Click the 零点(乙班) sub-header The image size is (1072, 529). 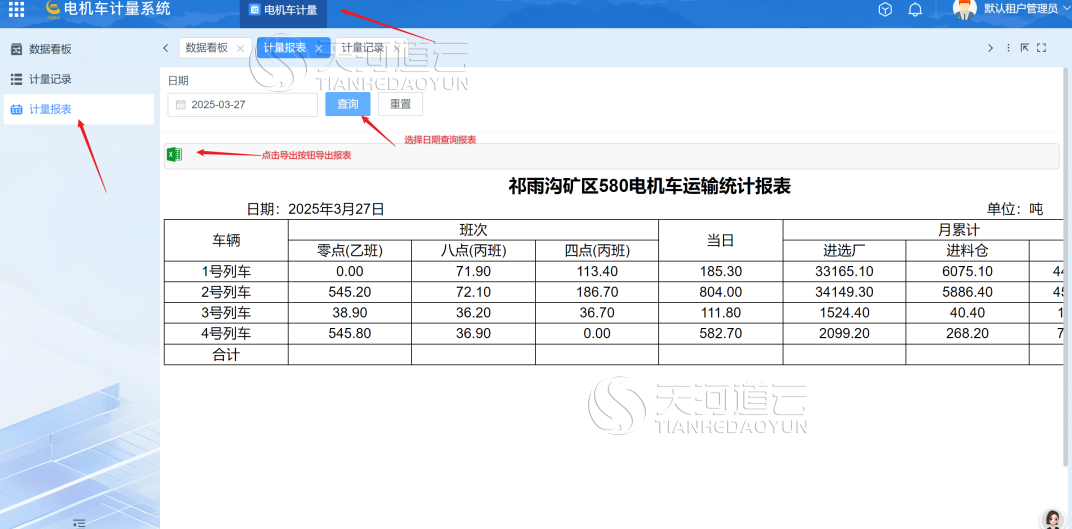click(x=350, y=251)
